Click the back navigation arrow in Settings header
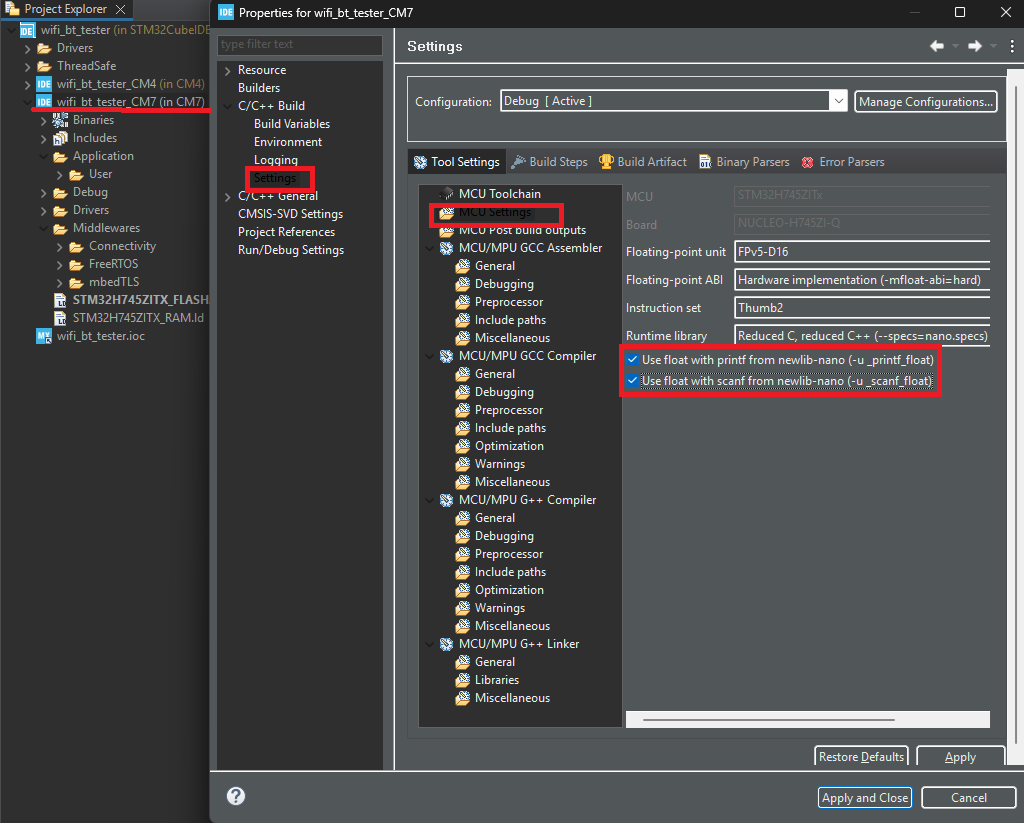The height and width of the screenshot is (823, 1024). 937,46
